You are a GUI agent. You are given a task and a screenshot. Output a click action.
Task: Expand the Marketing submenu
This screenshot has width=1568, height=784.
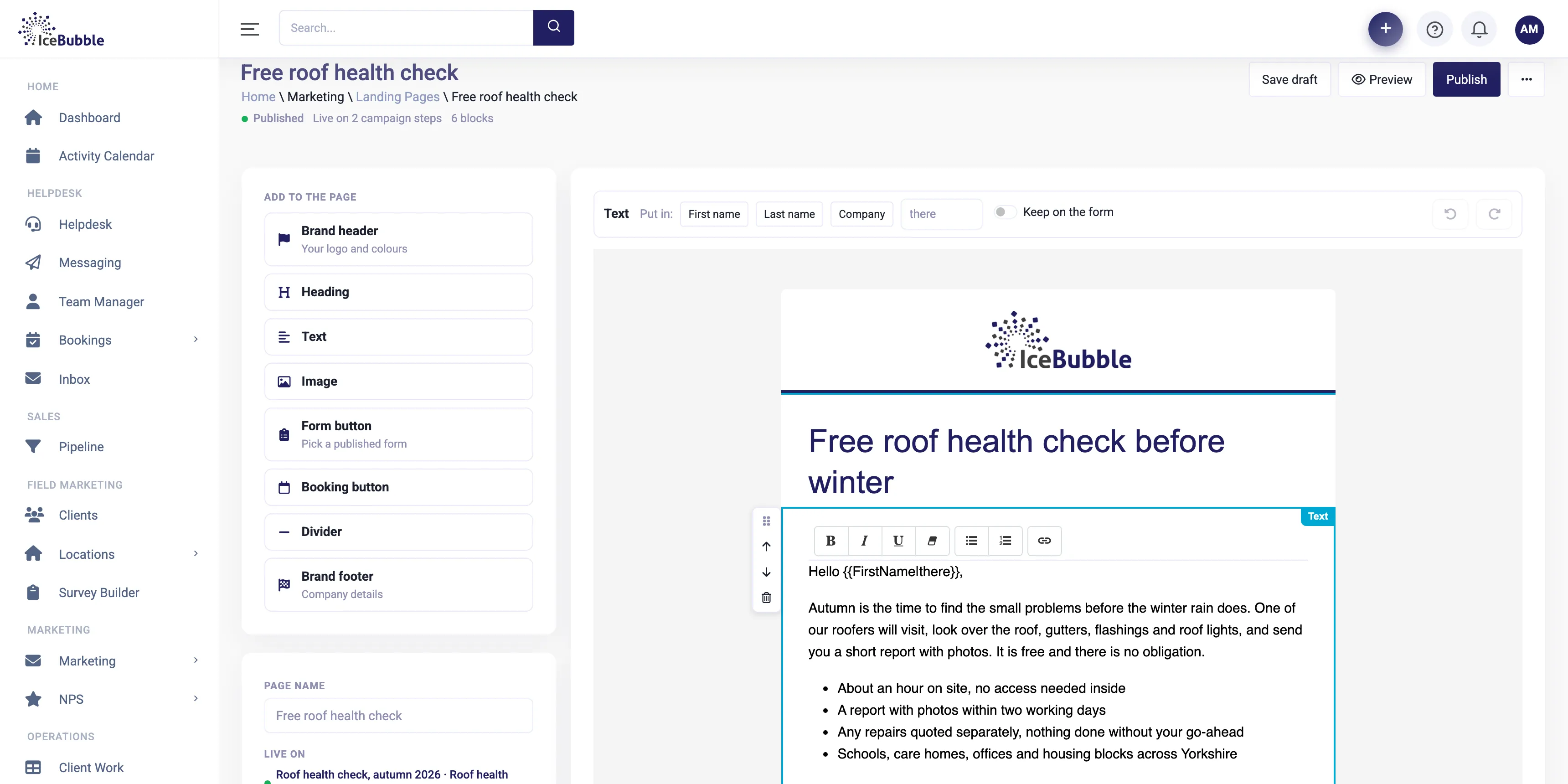pyautogui.click(x=196, y=660)
